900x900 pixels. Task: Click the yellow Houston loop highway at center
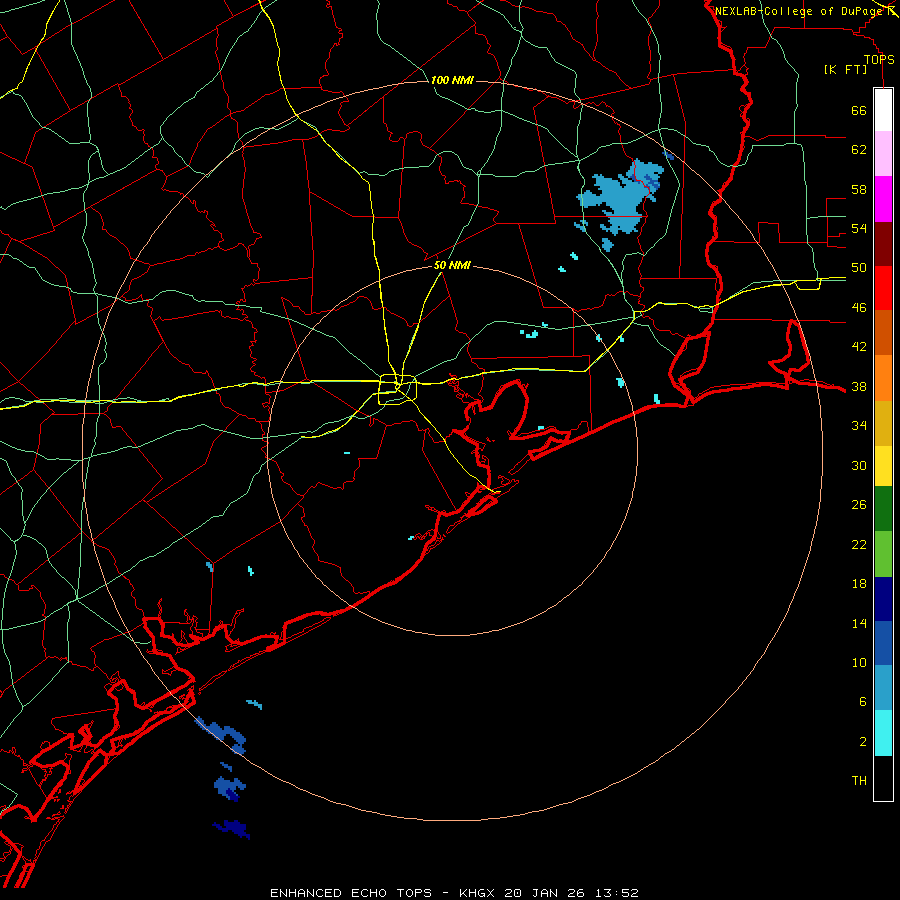click(x=397, y=389)
